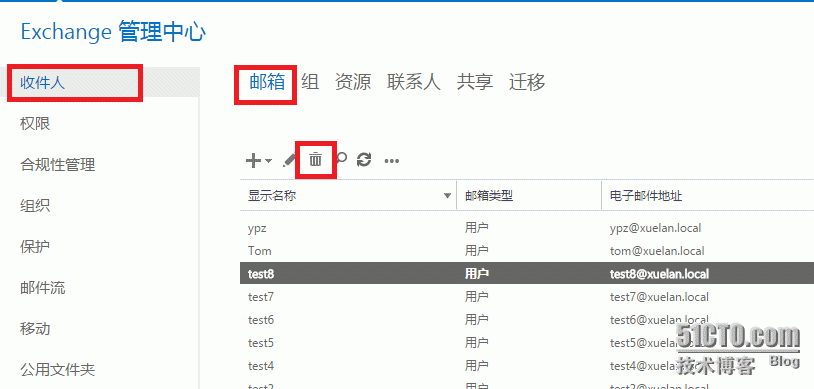The image size is (814, 389).
Task: Select the test8 mailbox row
Action: (x=527, y=274)
